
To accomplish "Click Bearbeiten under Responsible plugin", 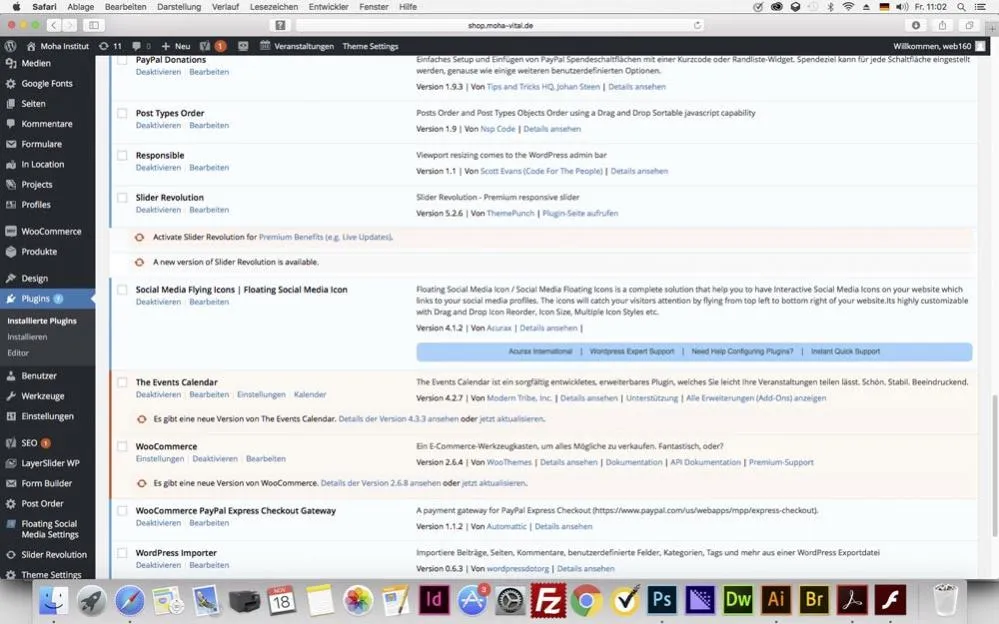I will [209, 168].
